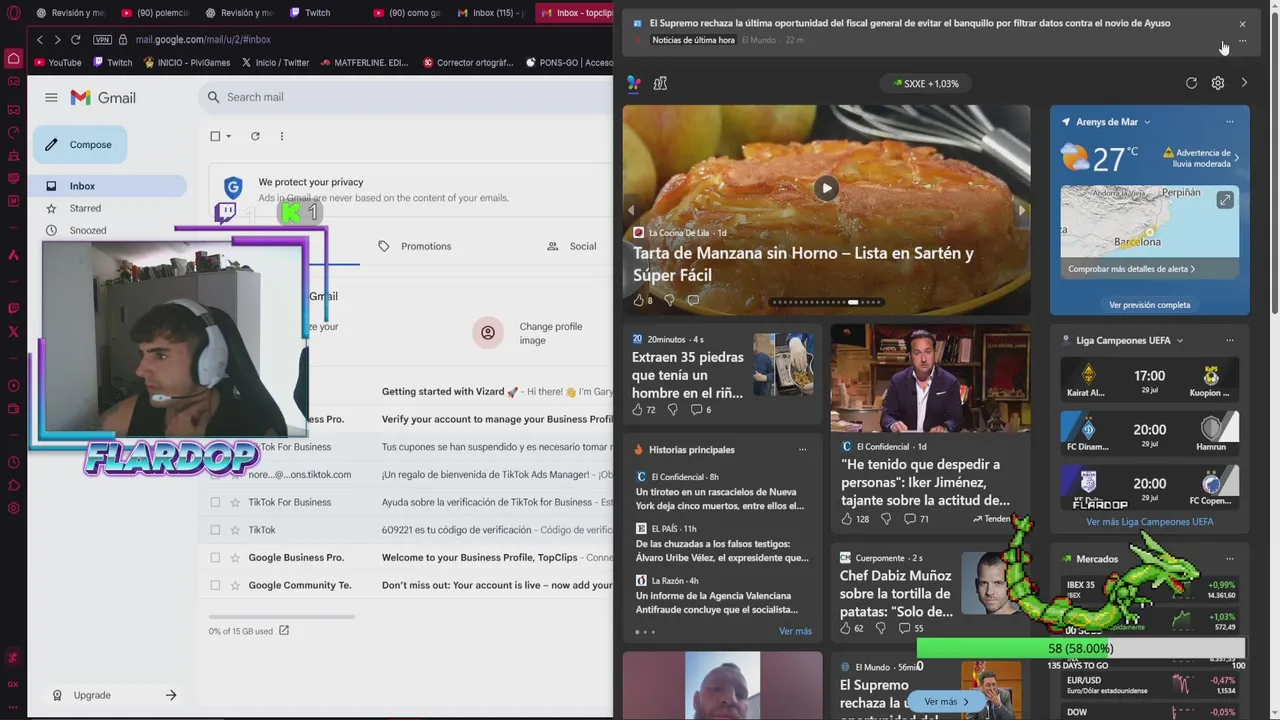Switch to the (90) polemica YouTube tab
Image resolution: width=1280 pixels, height=720 pixels.
[155, 13]
